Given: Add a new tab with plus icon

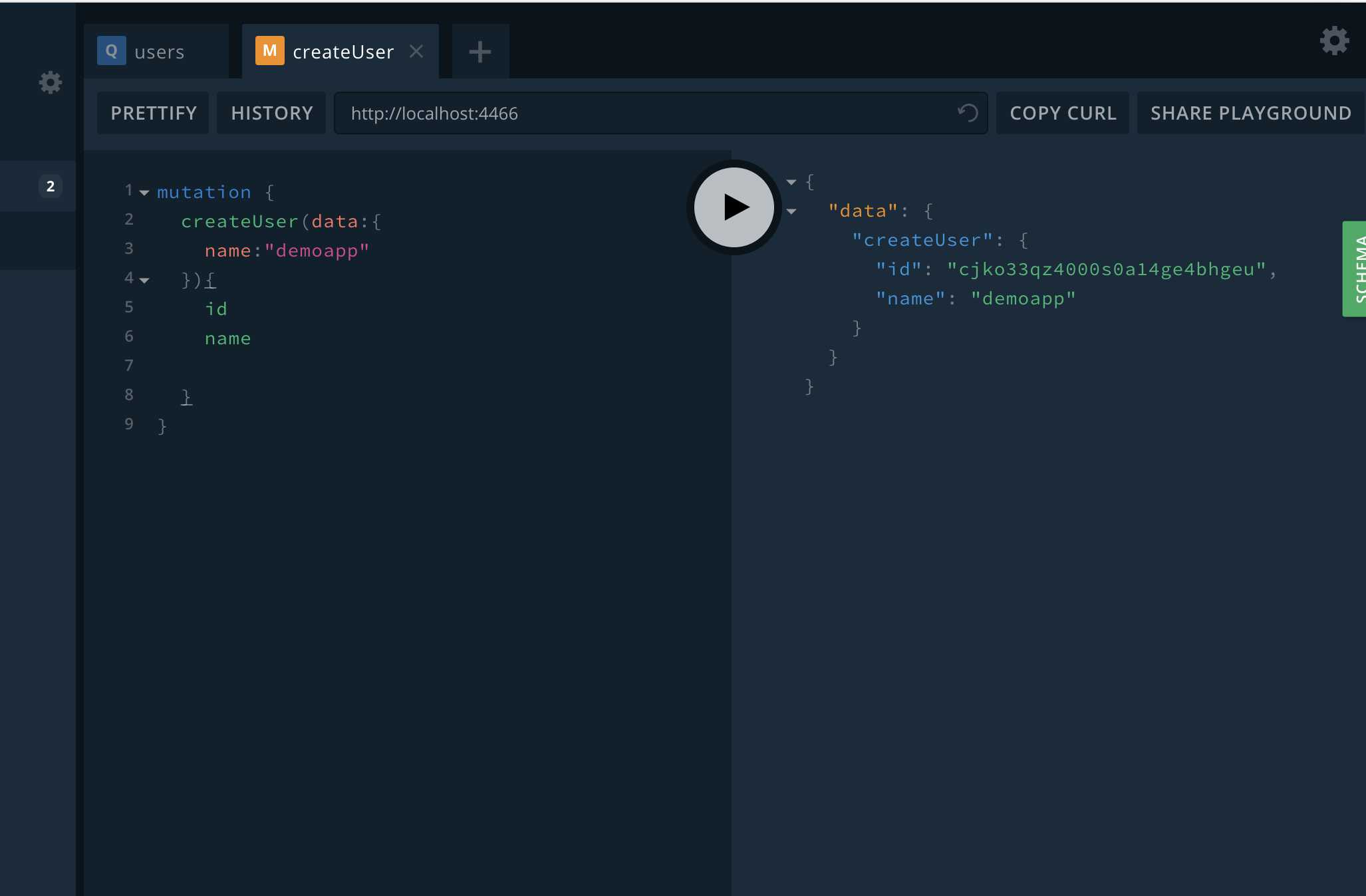Looking at the screenshot, I should tap(480, 52).
